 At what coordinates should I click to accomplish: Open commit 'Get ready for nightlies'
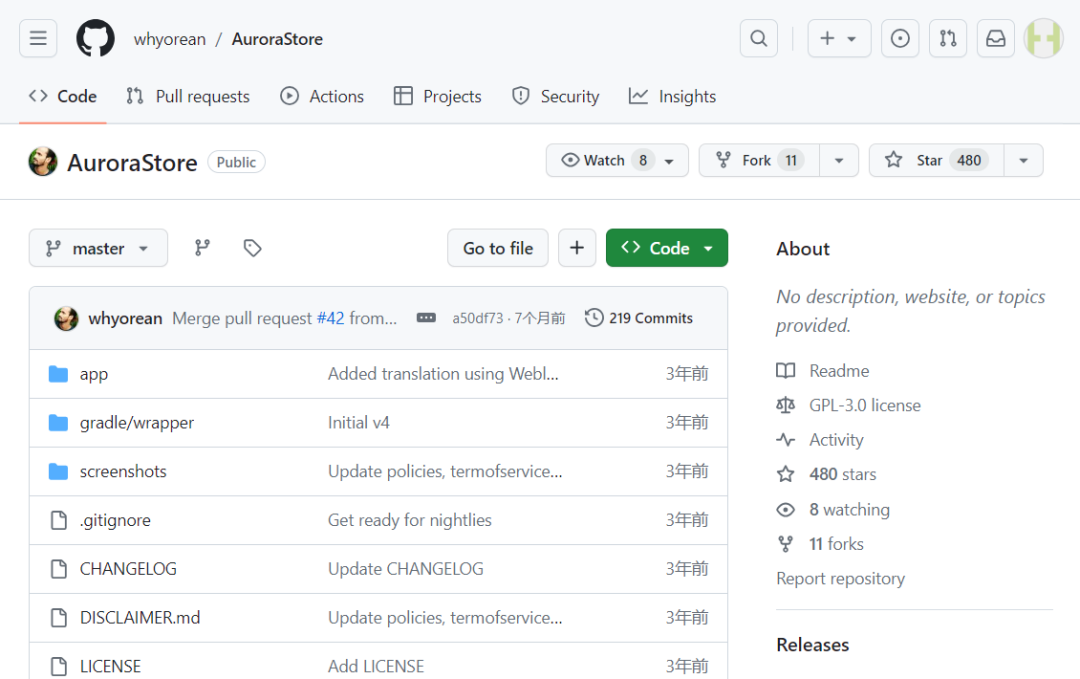pos(409,521)
